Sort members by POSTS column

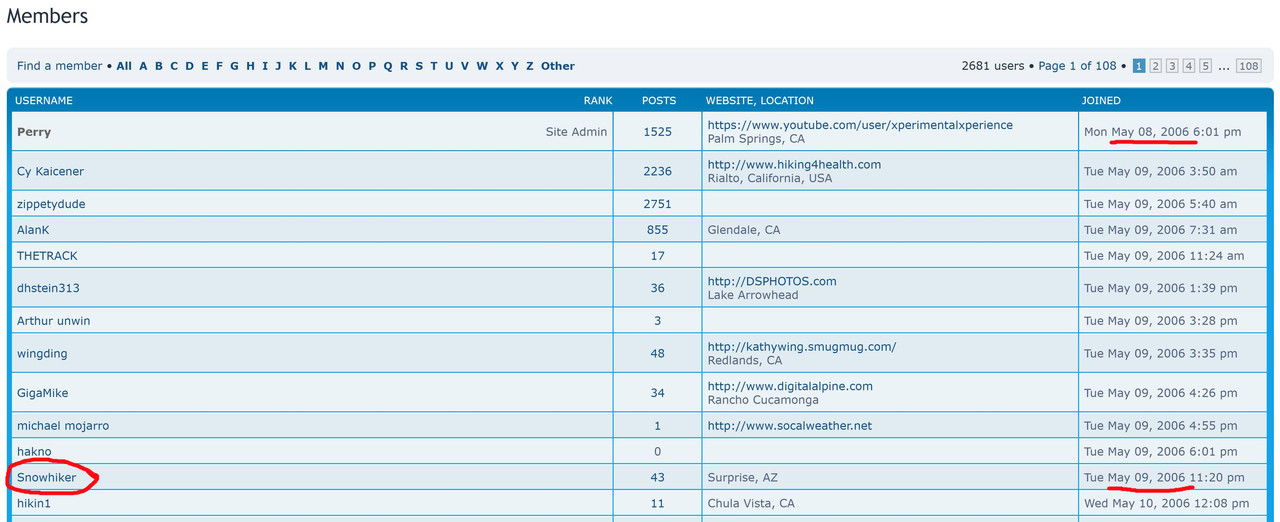click(659, 100)
